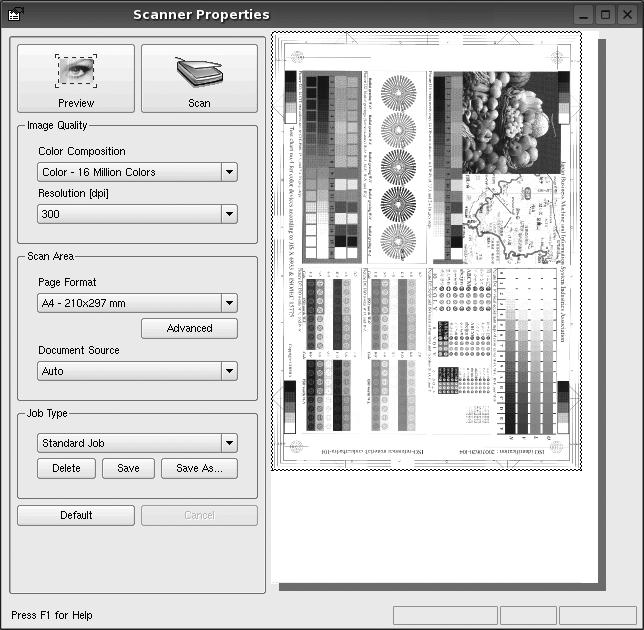Click the greyed-out Cancel button
Image resolution: width=644 pixels, height=630 pixels.
(200, 515)
